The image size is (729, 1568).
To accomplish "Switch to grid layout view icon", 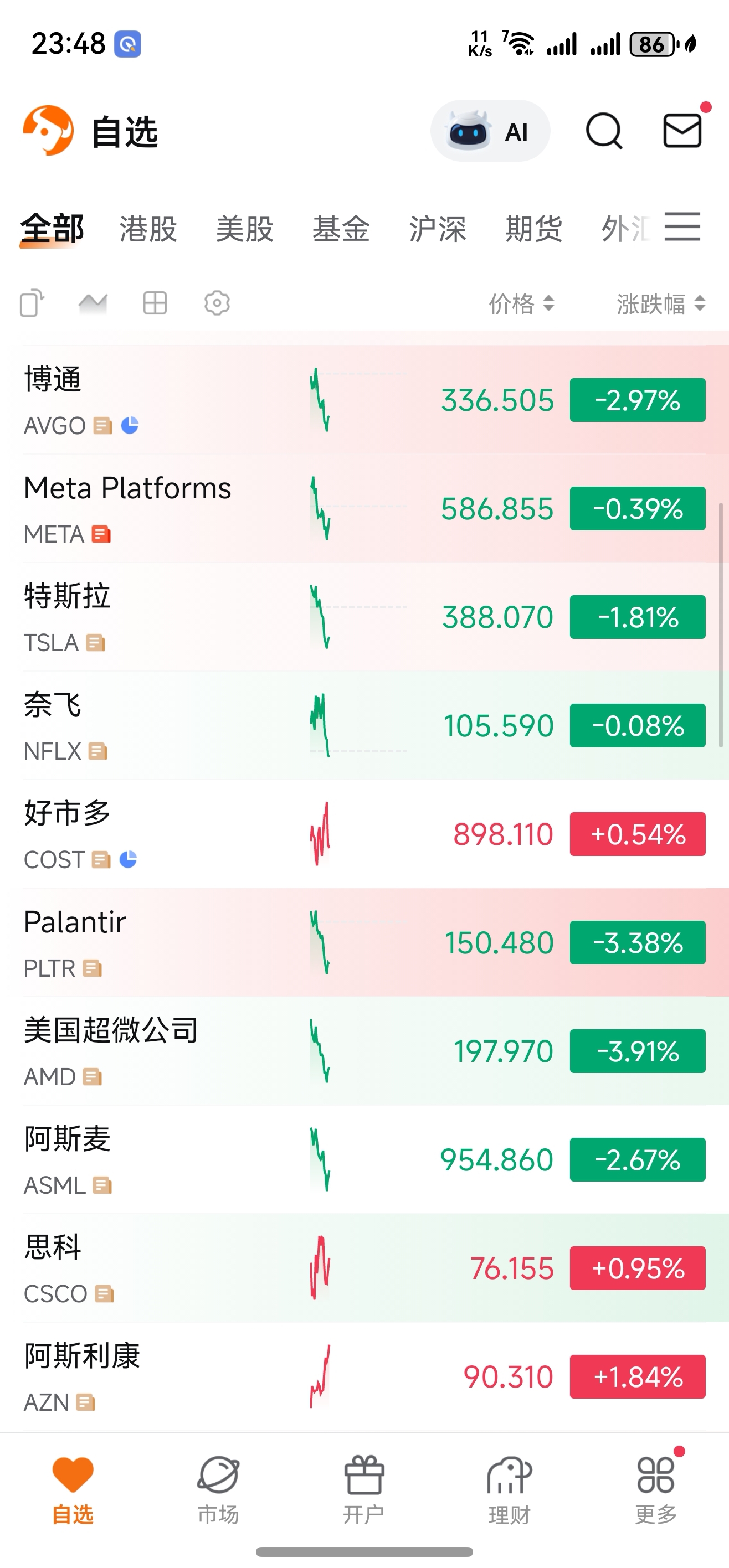I will [x=155, y=302].
